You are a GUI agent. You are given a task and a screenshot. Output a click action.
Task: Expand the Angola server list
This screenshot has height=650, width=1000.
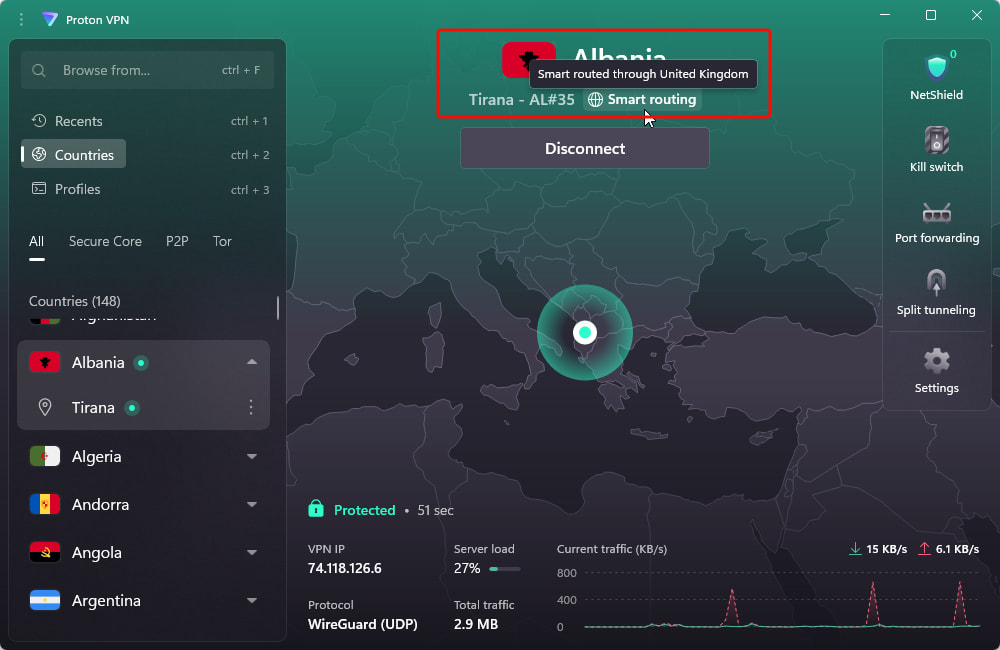[252, 552]
